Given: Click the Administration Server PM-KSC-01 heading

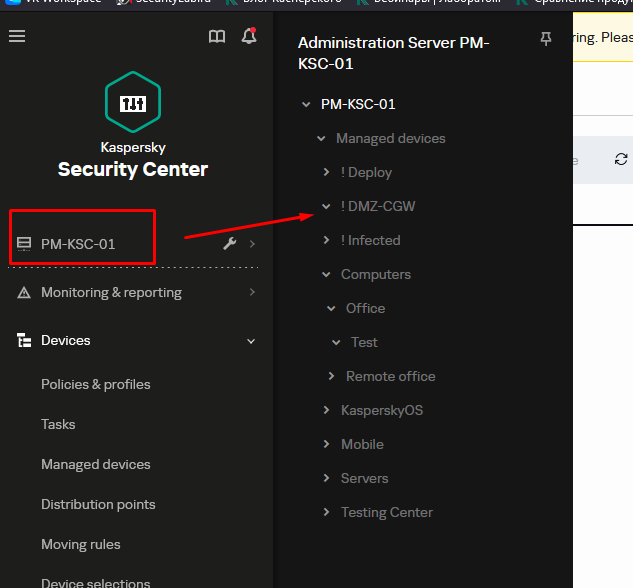Looking at the screenshot, I should coord(394,53).
